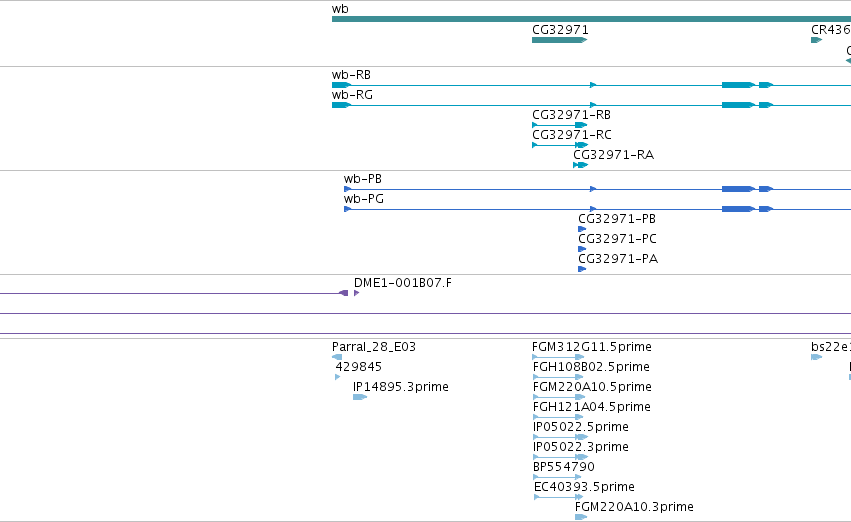Click the FGM220A10.3prime EST glyph
The image size is (851, 522).
581,517
